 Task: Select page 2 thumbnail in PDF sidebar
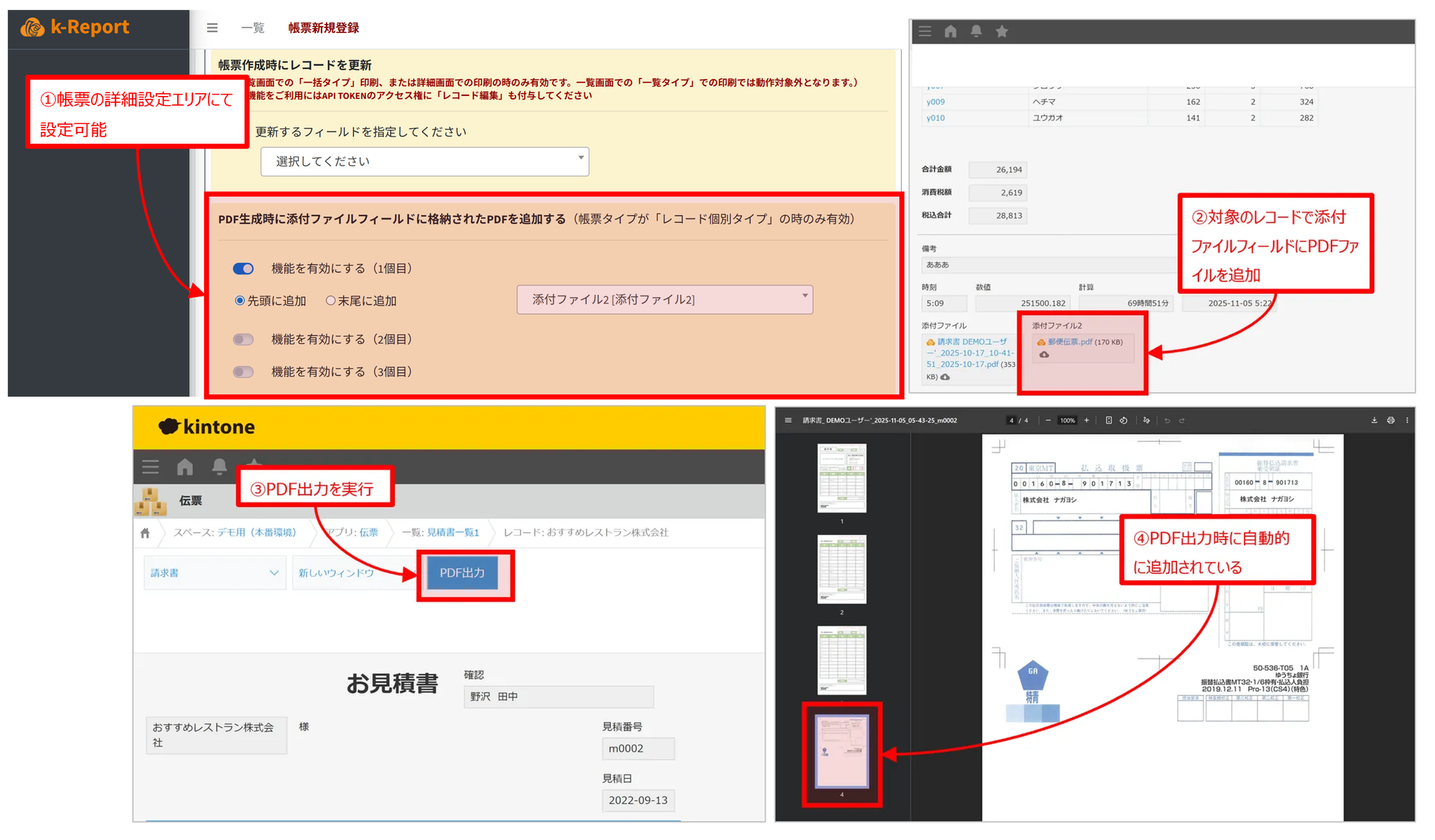pos(842,569)
